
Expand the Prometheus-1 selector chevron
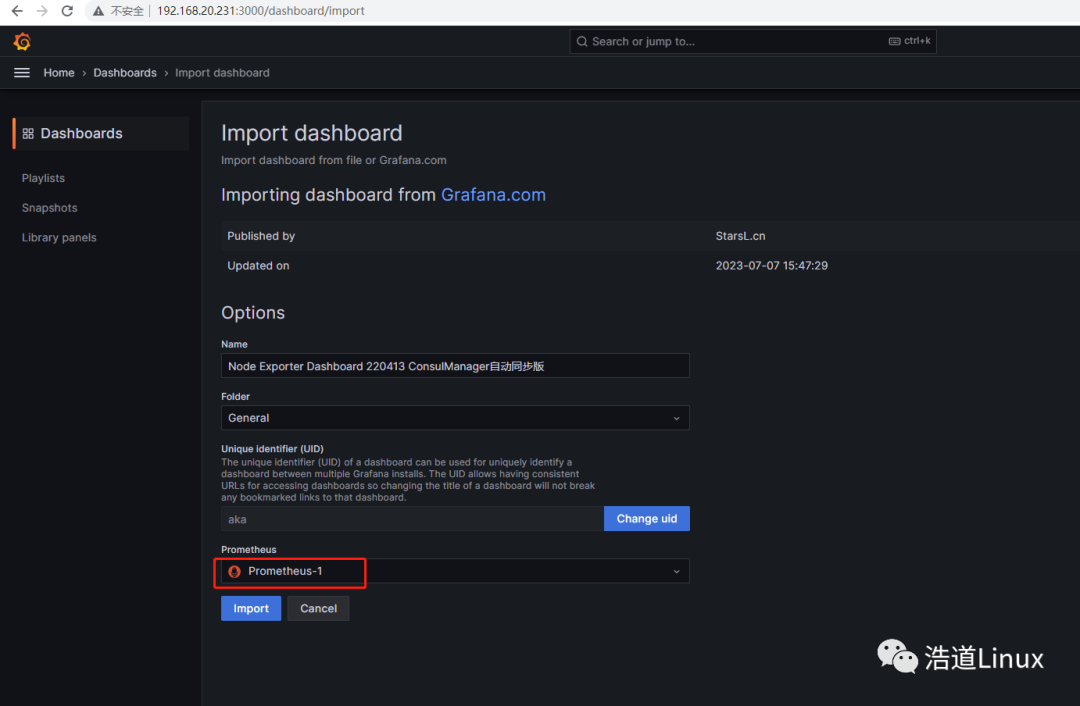pyautogui.click(x=676, y=571)
